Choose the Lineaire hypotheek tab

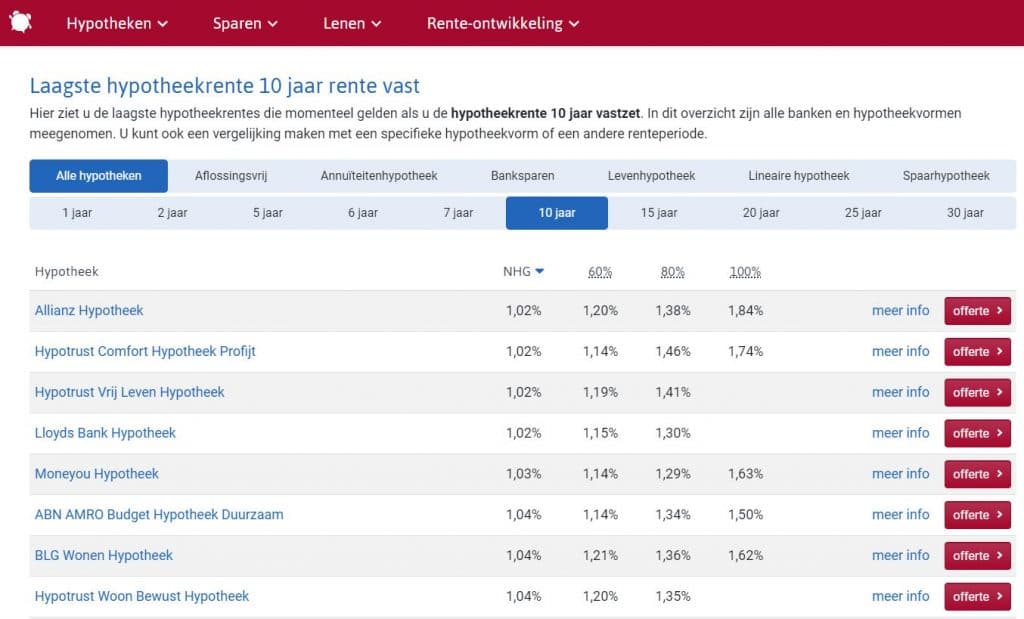[799, 176]
